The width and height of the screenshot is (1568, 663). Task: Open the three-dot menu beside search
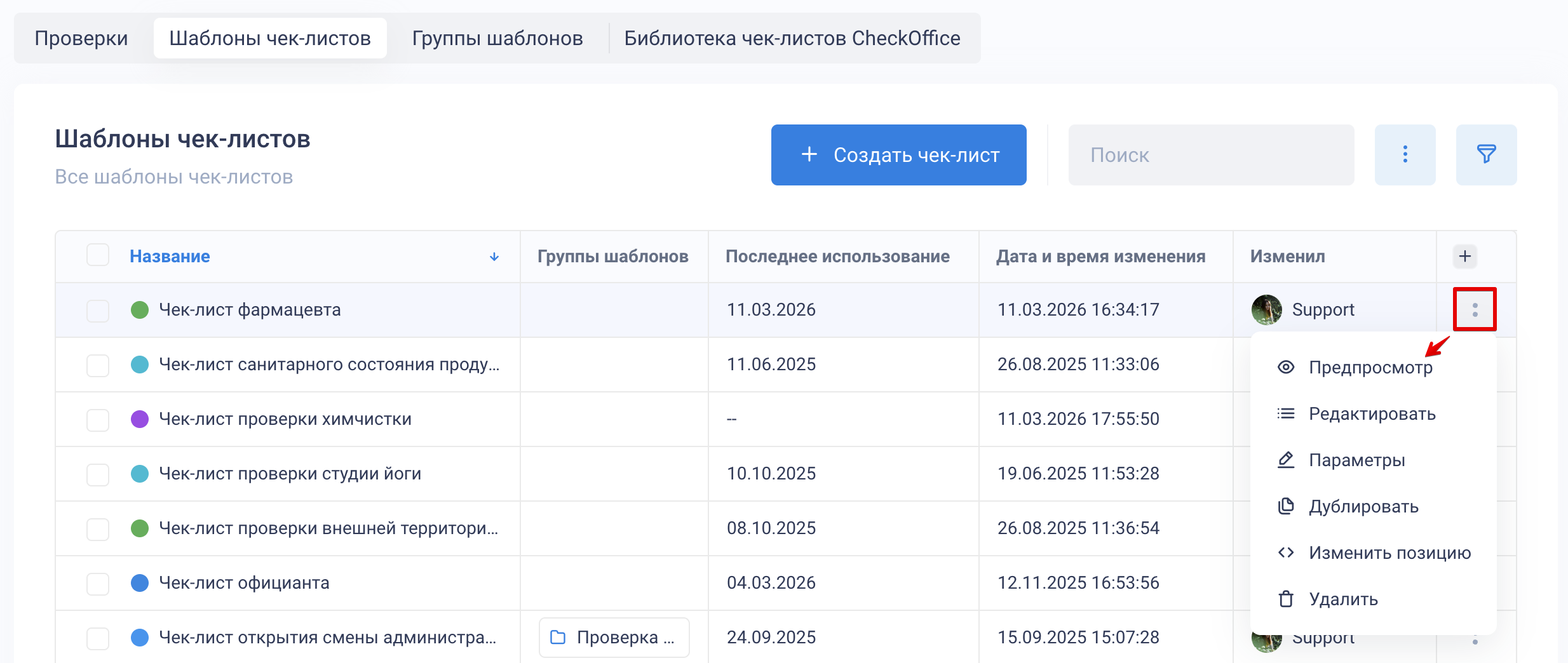tap(1405, 154)
